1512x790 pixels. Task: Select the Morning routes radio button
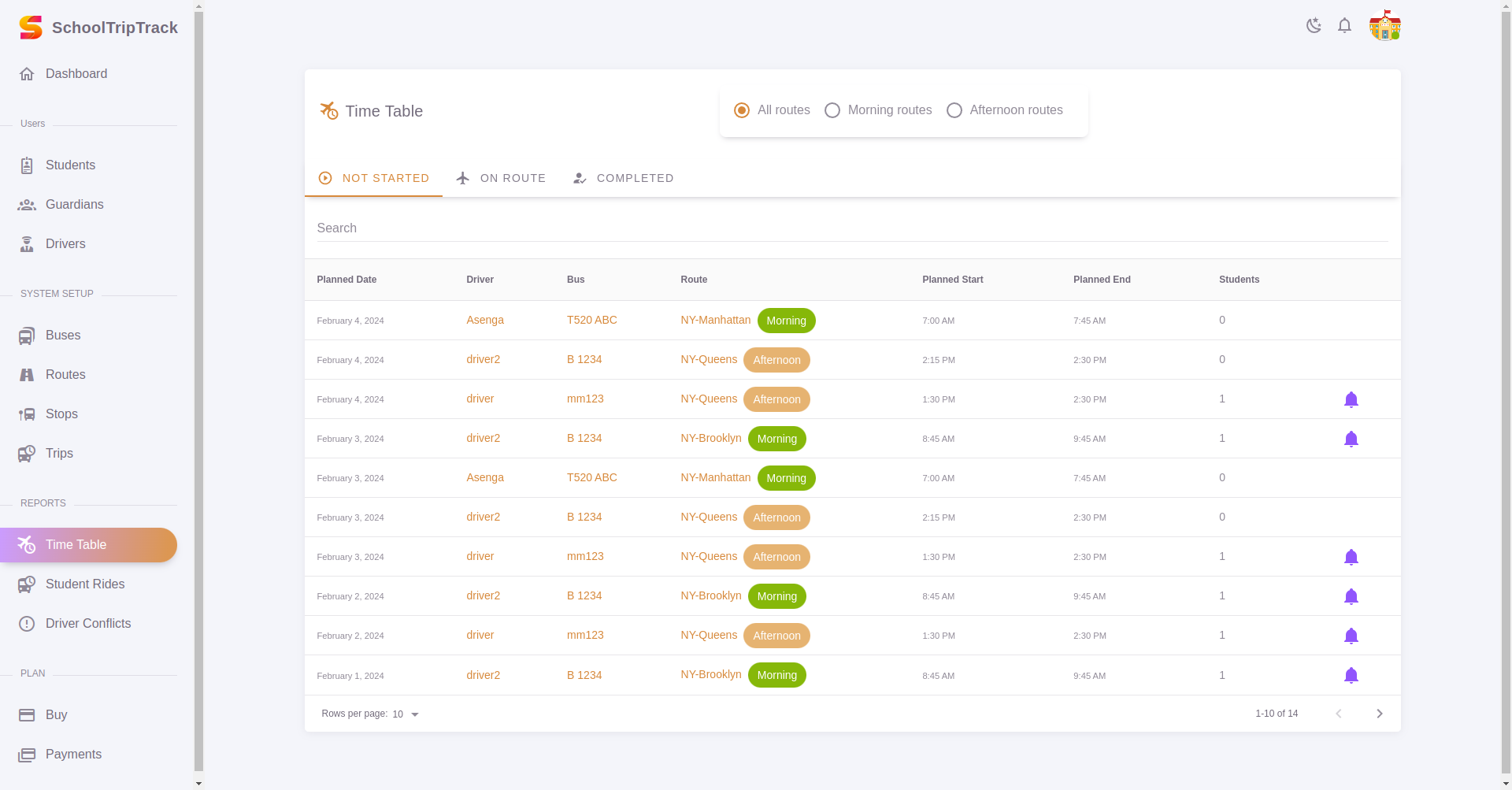(x=832, y=110)
